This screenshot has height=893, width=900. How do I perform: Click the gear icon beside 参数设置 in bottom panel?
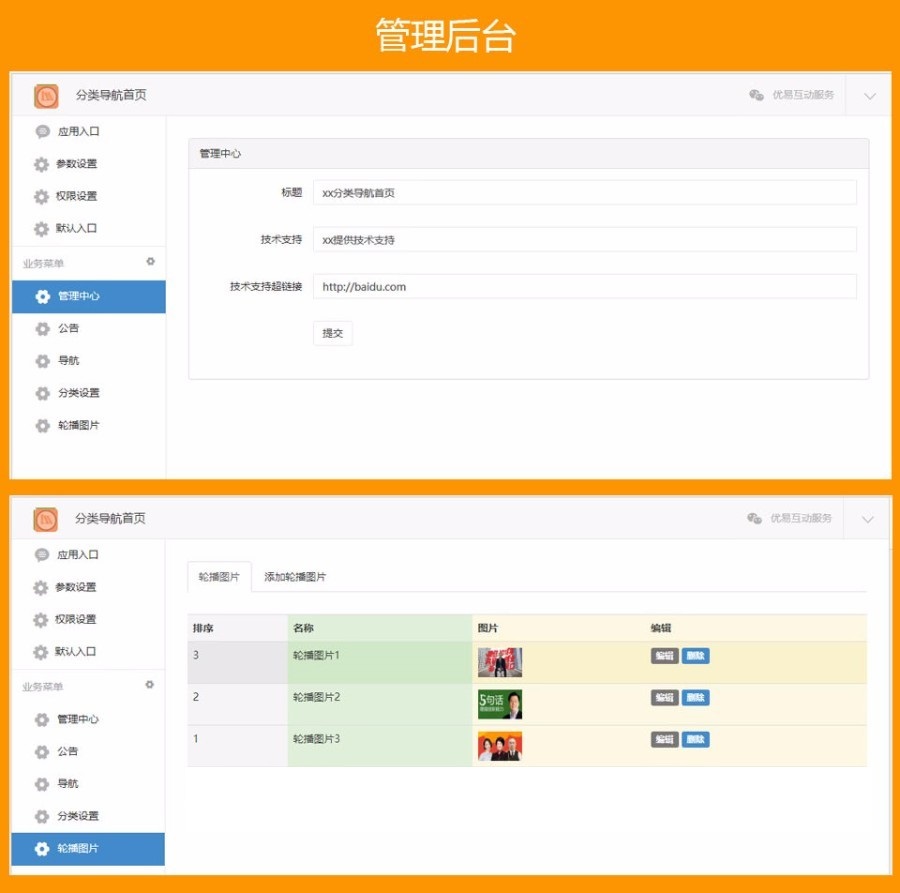pyautogui.click(x=40, y=587)
